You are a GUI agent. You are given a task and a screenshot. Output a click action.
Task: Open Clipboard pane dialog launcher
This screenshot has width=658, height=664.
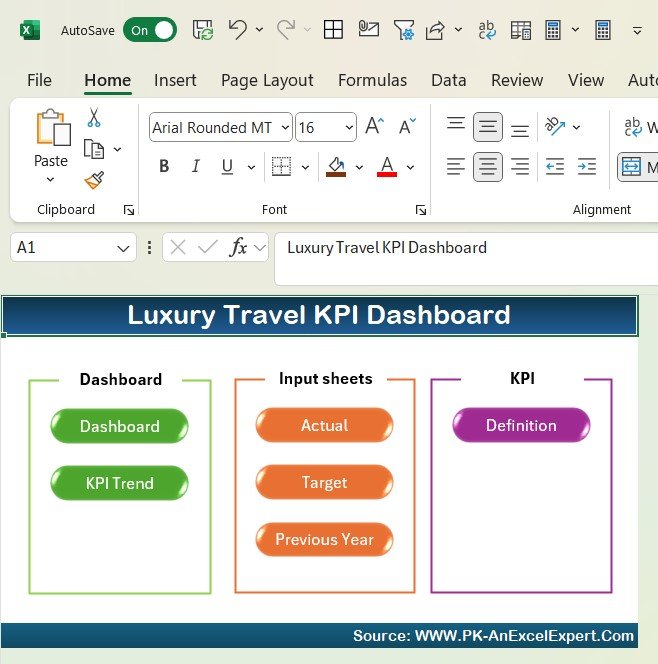coord(129,210)
